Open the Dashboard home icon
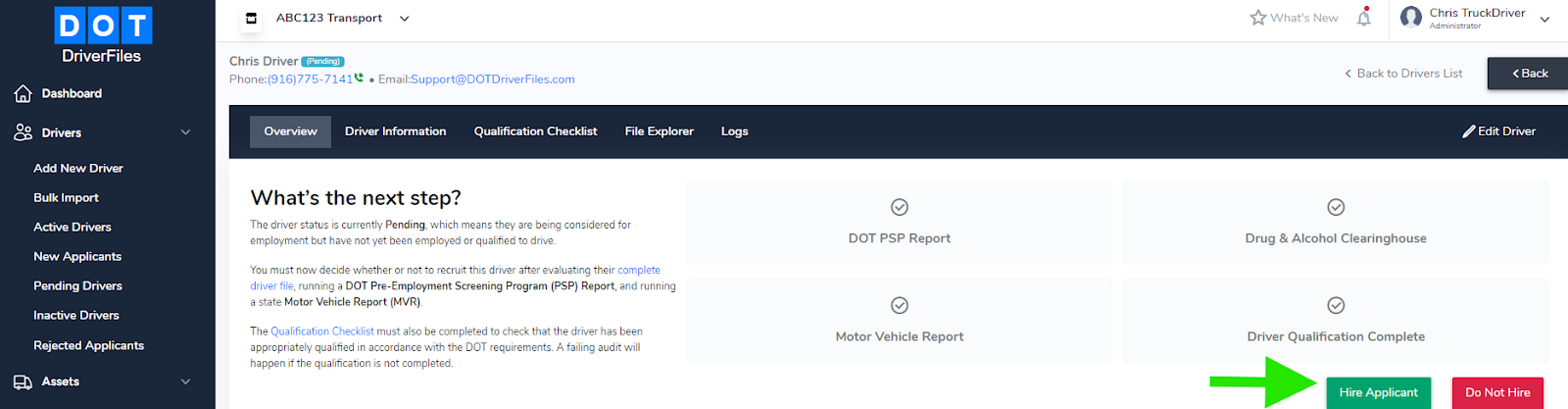This screenshot has width=1568, height=409. click(24, 93)
